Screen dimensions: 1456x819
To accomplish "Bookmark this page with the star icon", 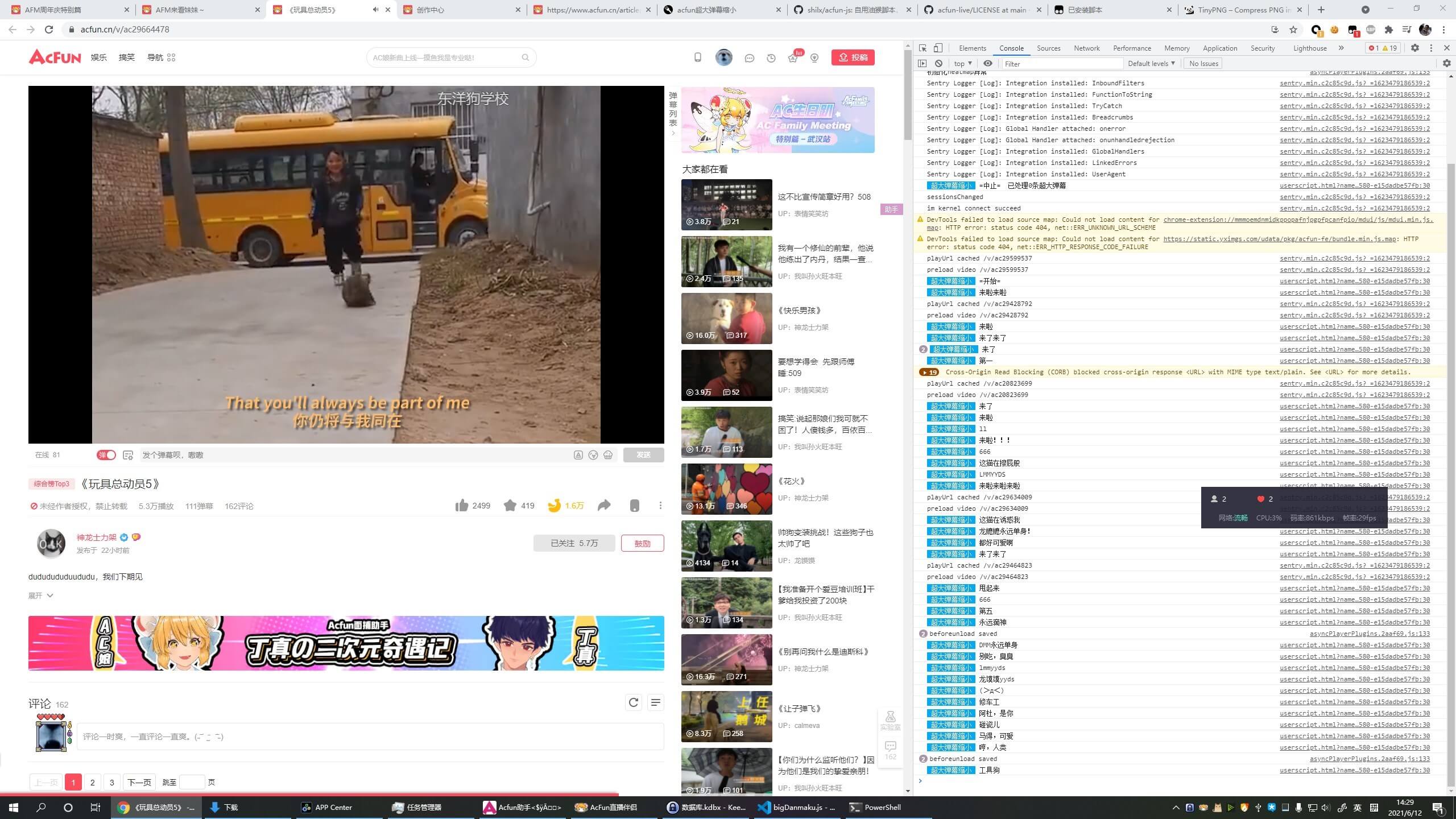I will click(x=1293, y=30).
